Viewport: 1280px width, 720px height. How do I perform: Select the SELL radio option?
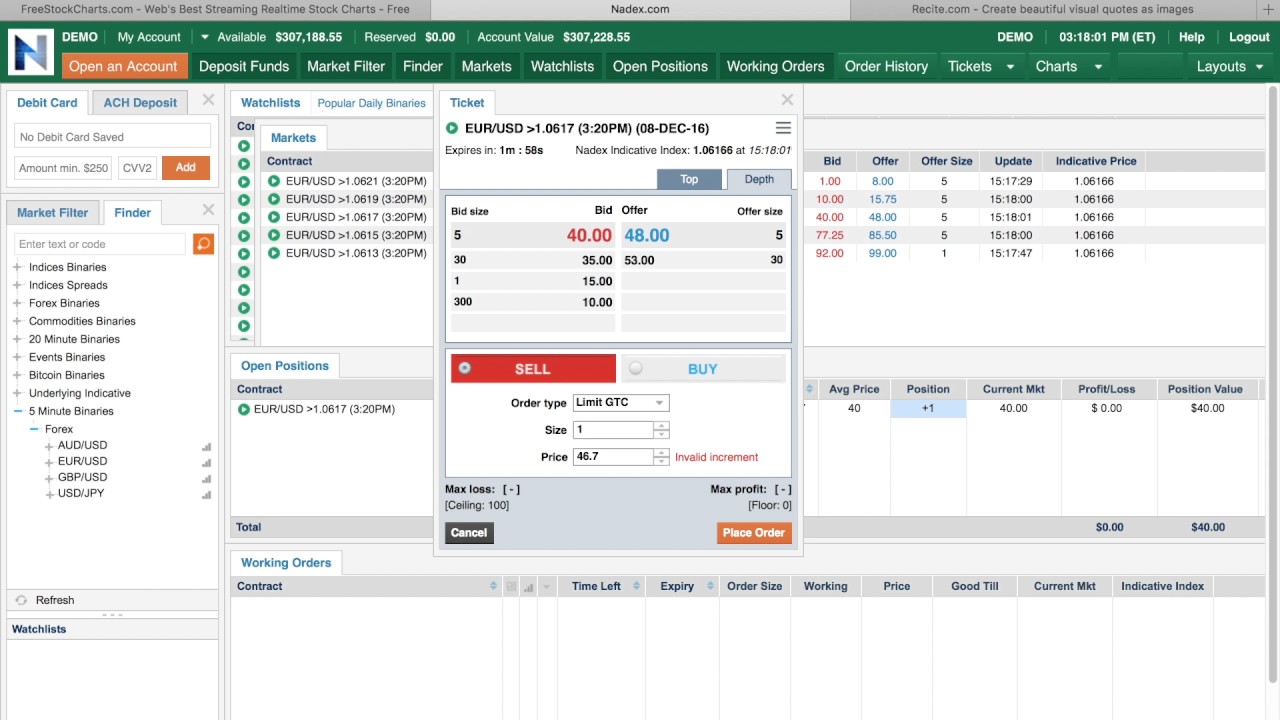[x=465, y=368]
